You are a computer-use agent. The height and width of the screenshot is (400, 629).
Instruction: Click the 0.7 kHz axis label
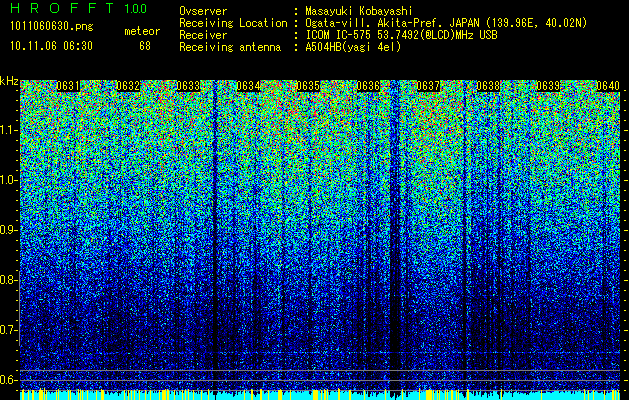pos(7,330)
